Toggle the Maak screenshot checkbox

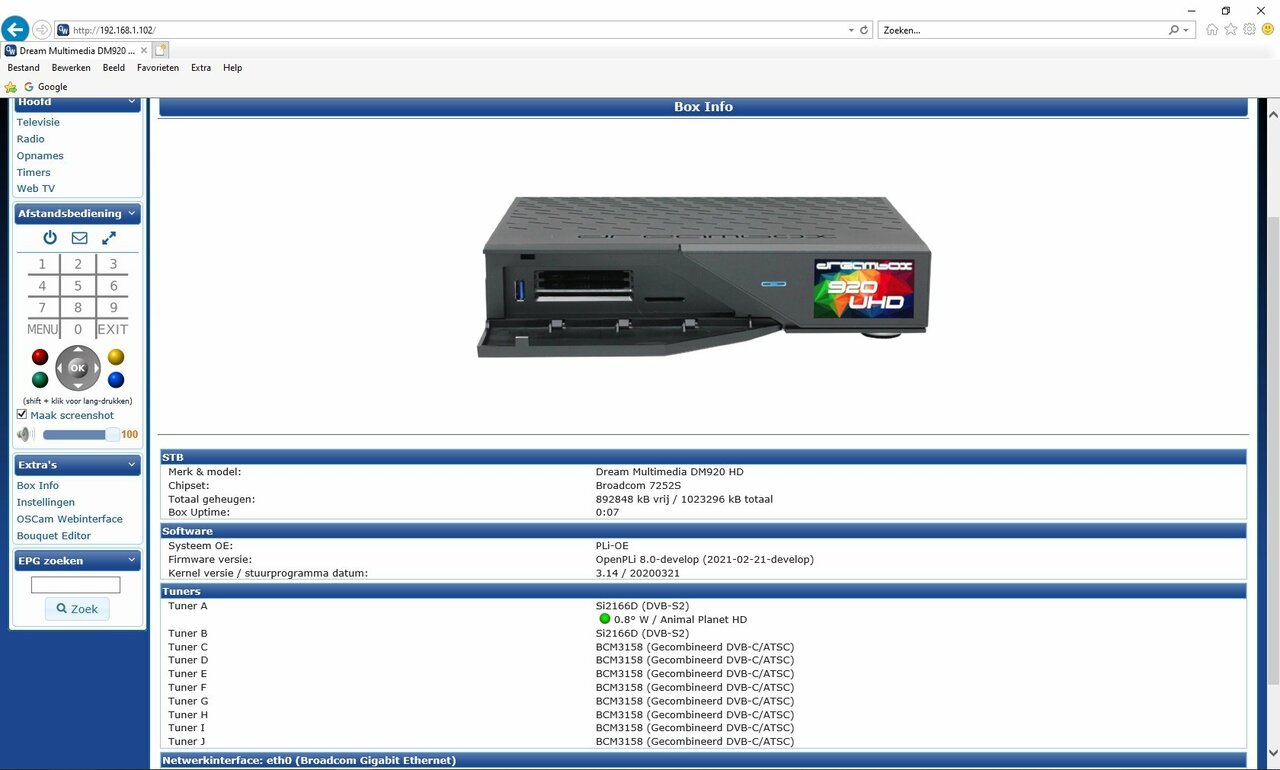tap(22, 415)
